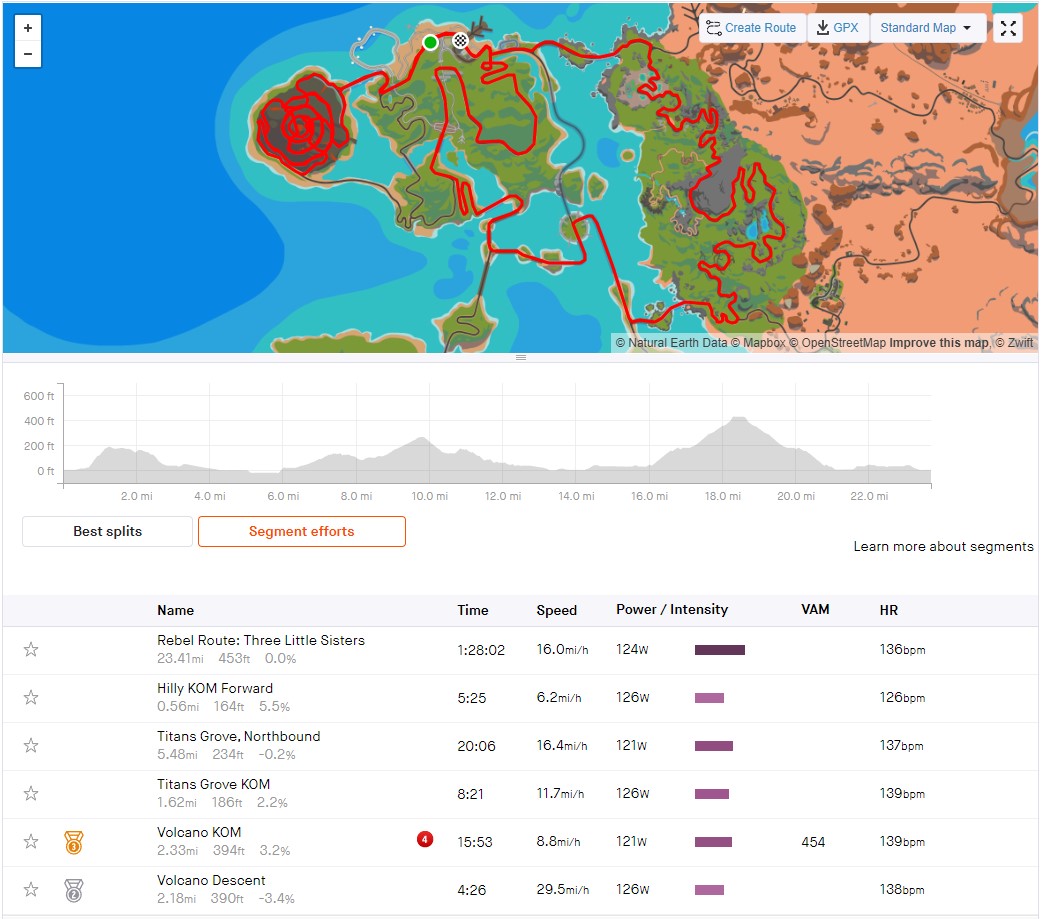This screenshot has width=1043, height=919.
Task: Open the Standard Map dropdown
Action: [x=927, y=28]
